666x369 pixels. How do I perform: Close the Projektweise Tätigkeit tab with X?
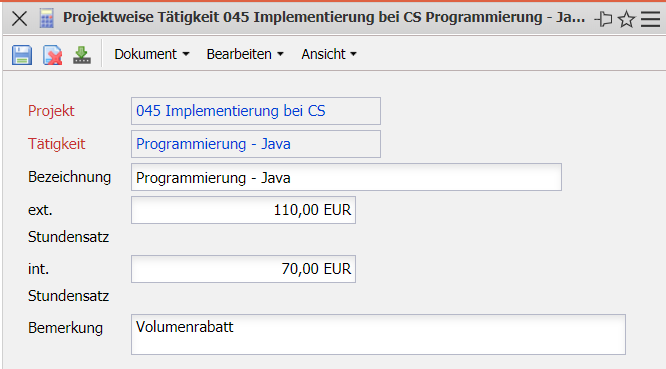coord(20,19)
